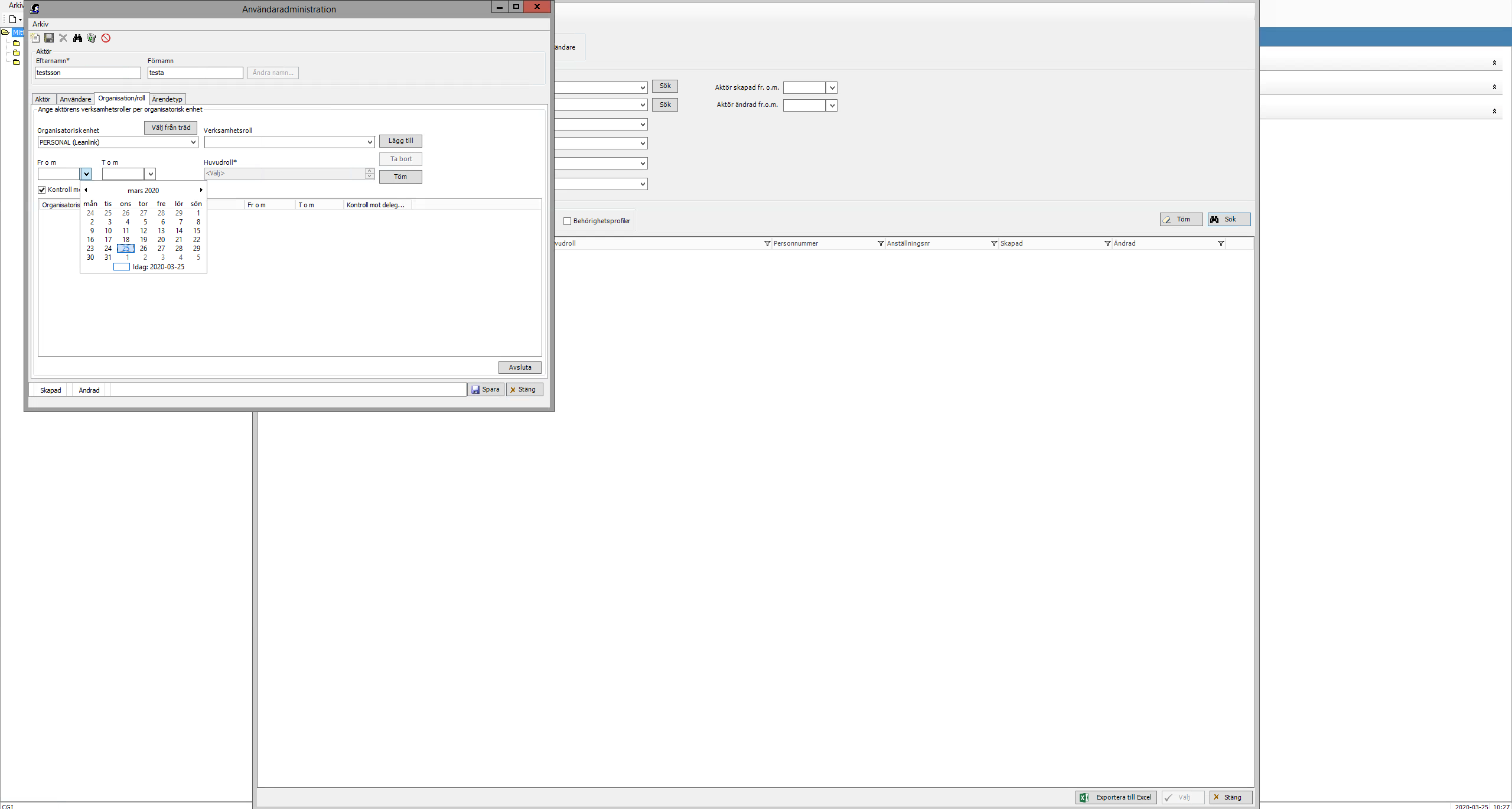Open Aktör skapad fr.o.m. date dropdown
Screen dimensions: 1512x809
coord(832,88)
